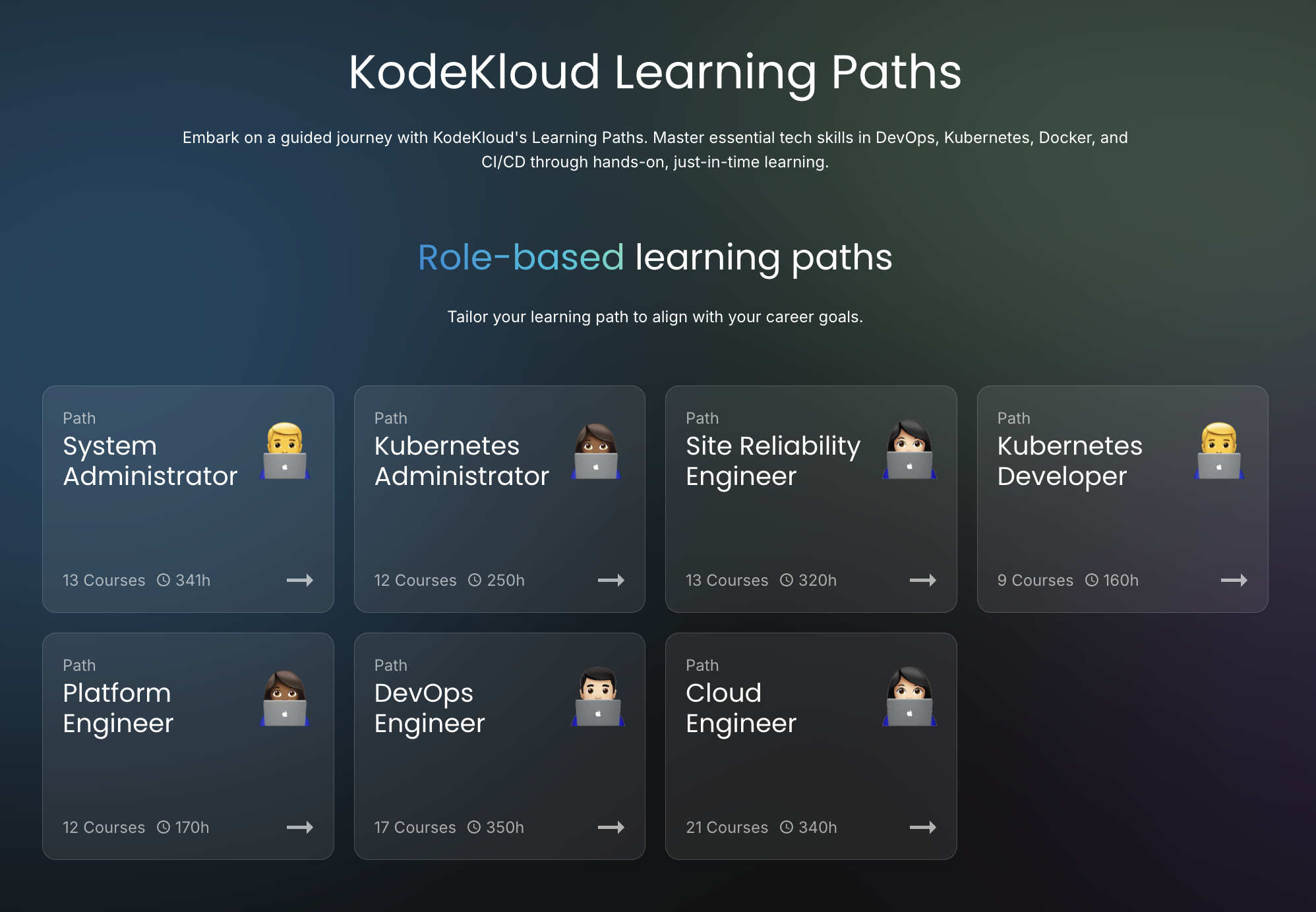Click the clock icon on the Kubernetes Administrator card
Viewport: 1316px width, 912px height.
tap(474, 581)
